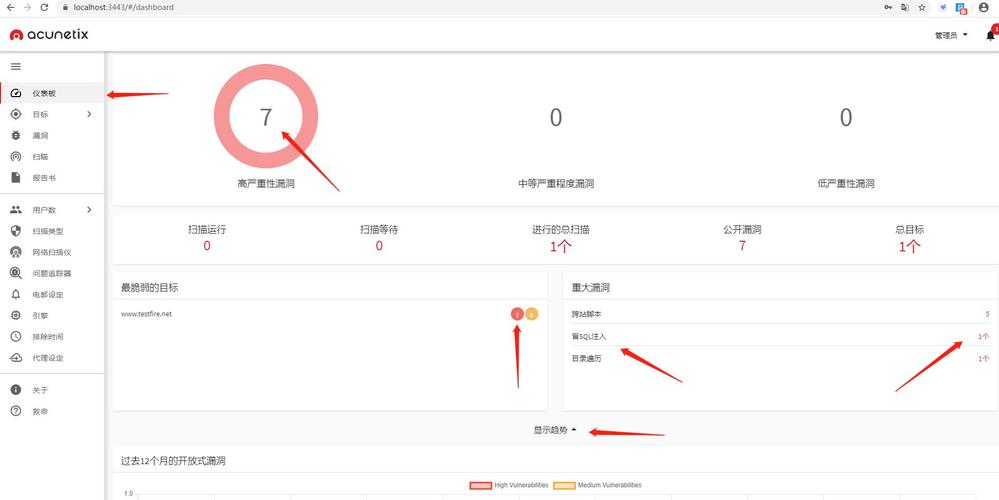This screenshot has height=500, width=999.
Task: Open the 目录遍历 vulnerability row
Action: [780, 358]
